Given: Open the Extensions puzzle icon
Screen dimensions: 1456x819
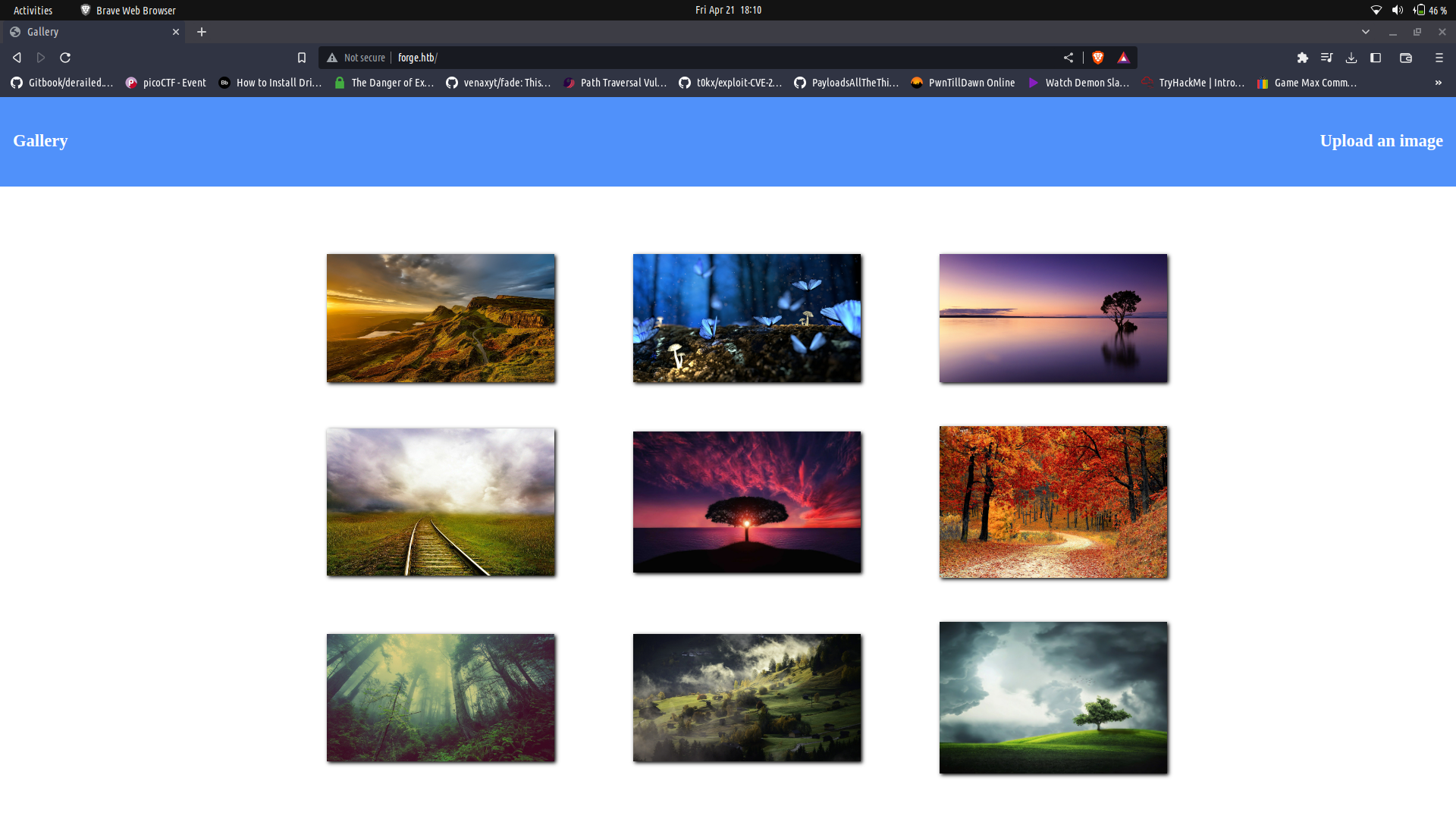Looking at the screenshot, I should click(1304, 58).
